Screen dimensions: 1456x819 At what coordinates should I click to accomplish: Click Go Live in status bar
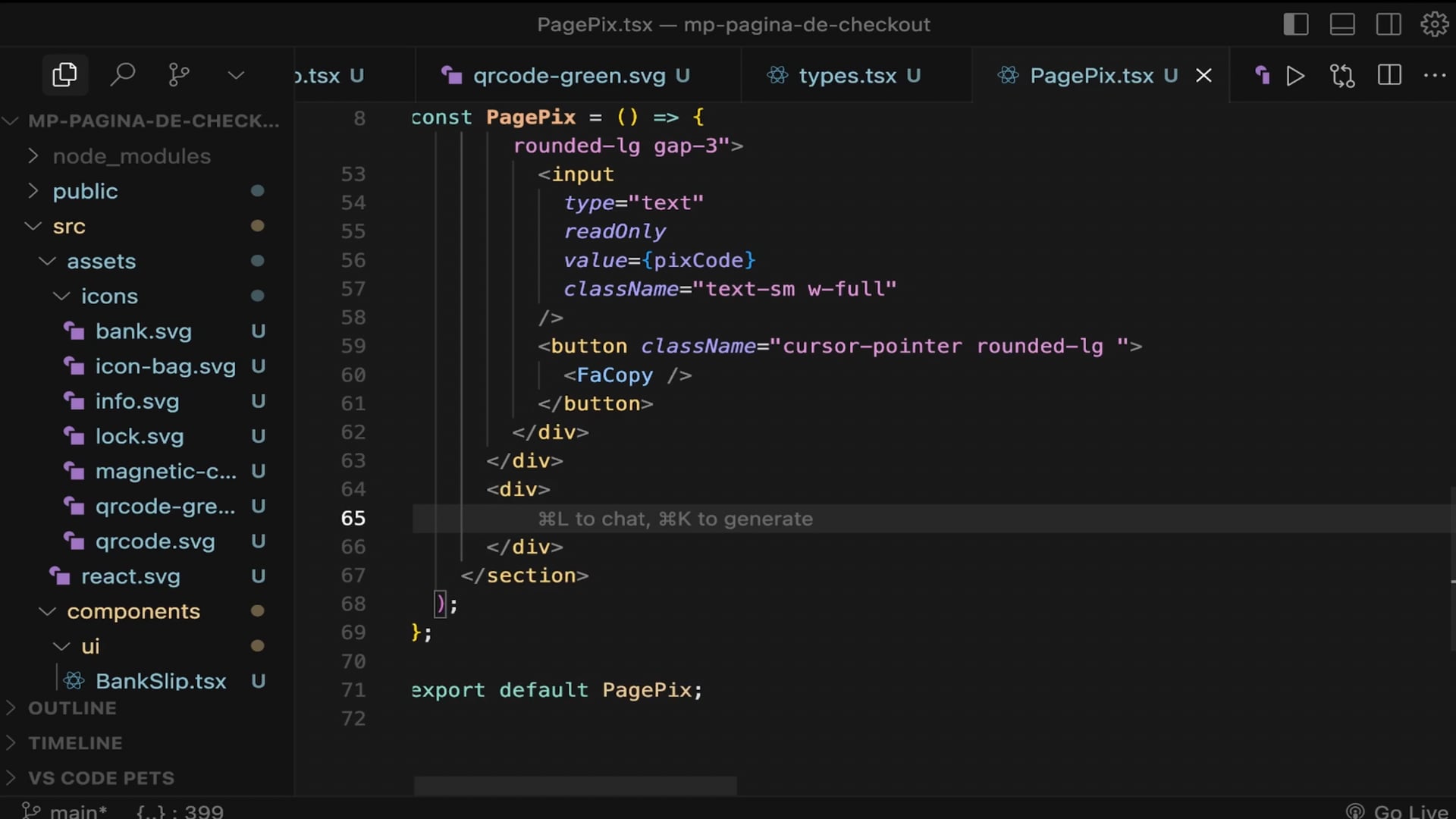[x=1398, y=811]
